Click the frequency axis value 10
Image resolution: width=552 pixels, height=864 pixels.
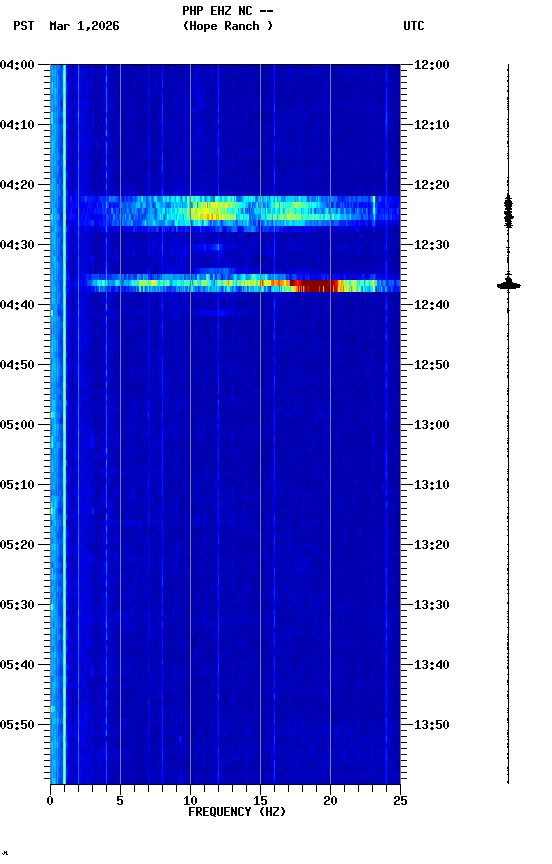(190, 801)
